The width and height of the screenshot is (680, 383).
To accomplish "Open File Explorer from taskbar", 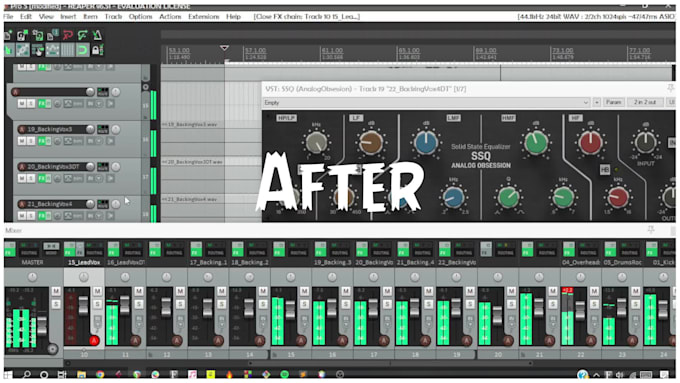I will click(x=81, y=374).
